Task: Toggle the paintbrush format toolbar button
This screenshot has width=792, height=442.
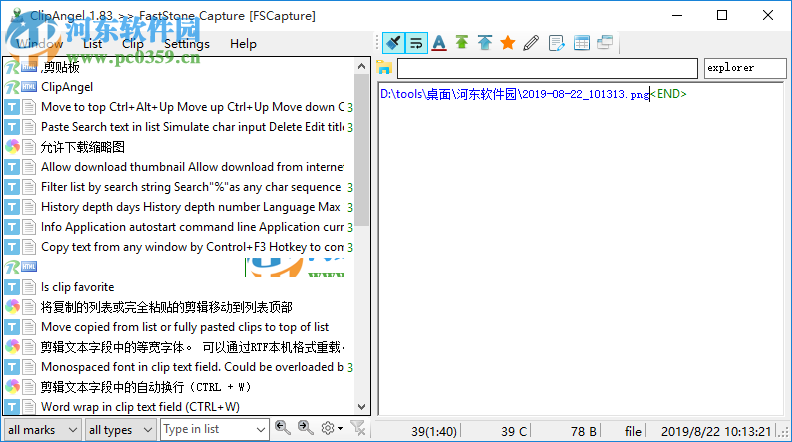Action: click(393, 43)
